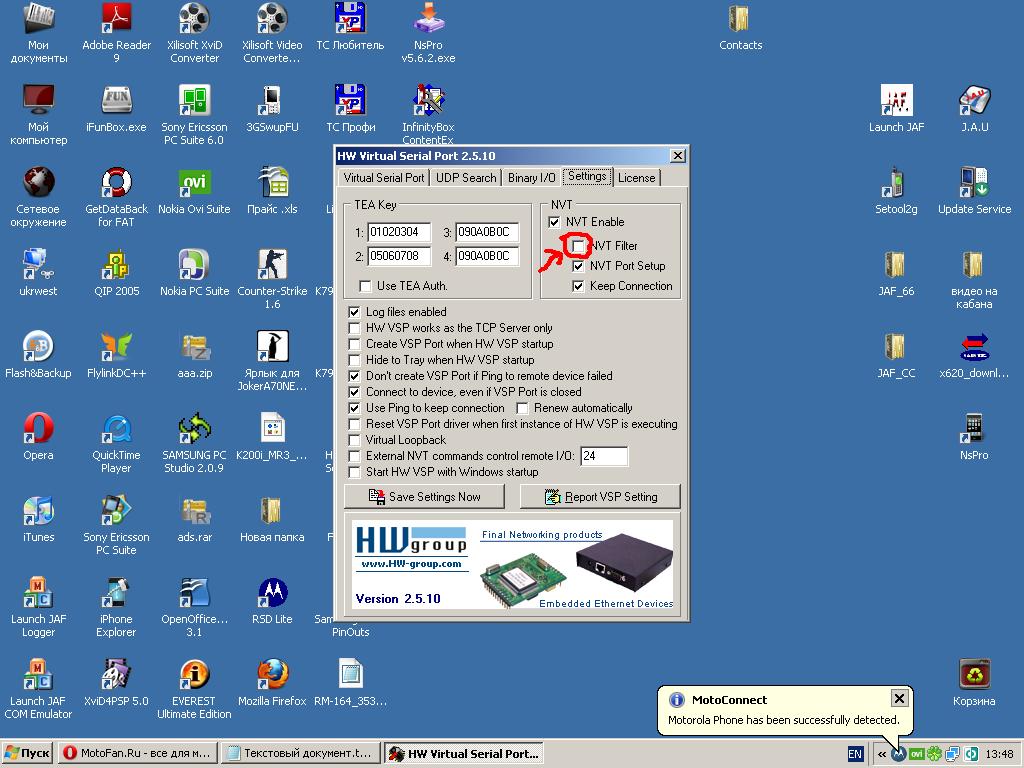Screen dimensions: 1024x768
Task: Enable Virtual Loopback checkbox
Action: [354, 440]
